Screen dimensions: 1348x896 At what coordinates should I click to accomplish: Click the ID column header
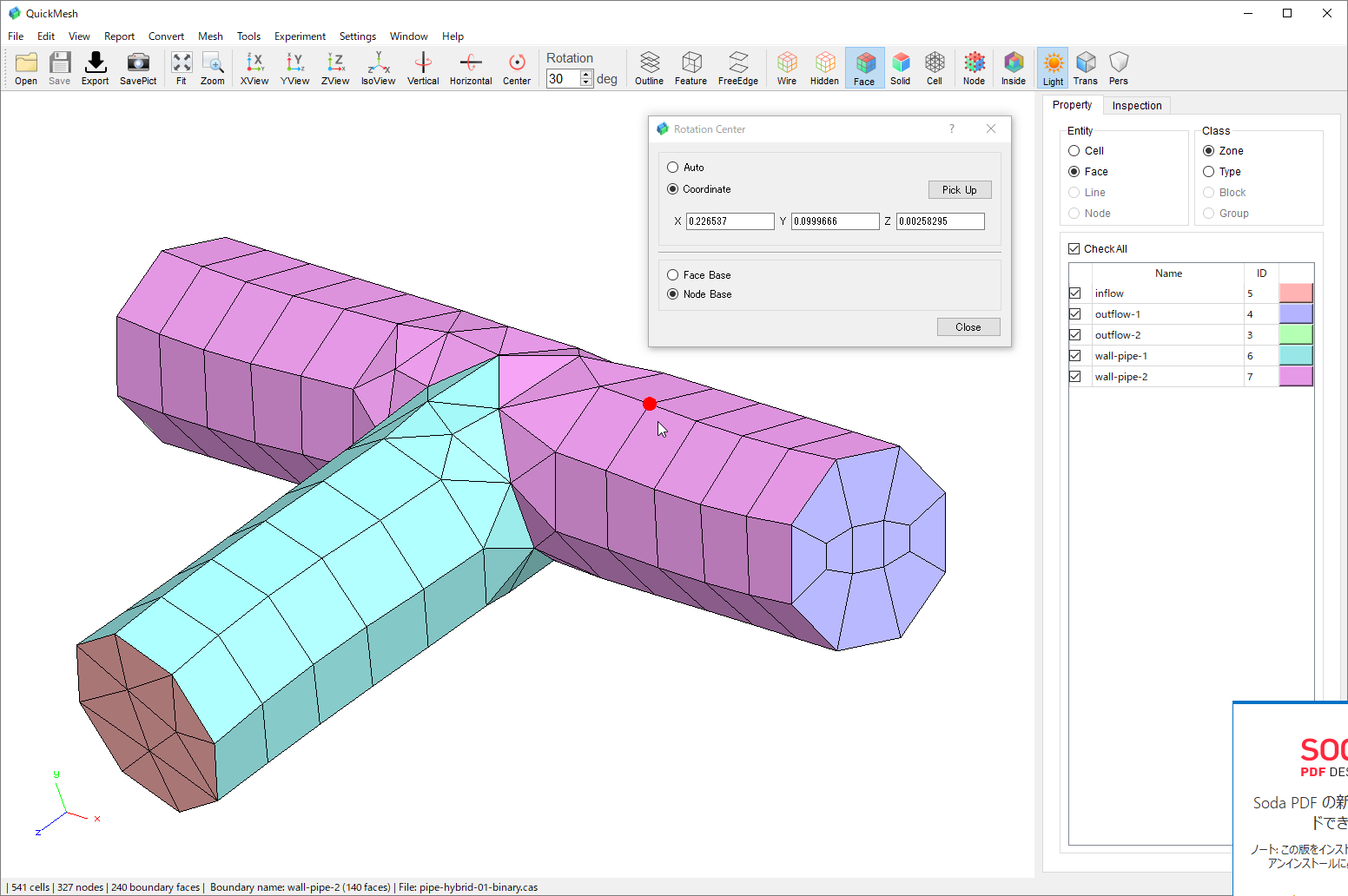tap(1261, 273)
